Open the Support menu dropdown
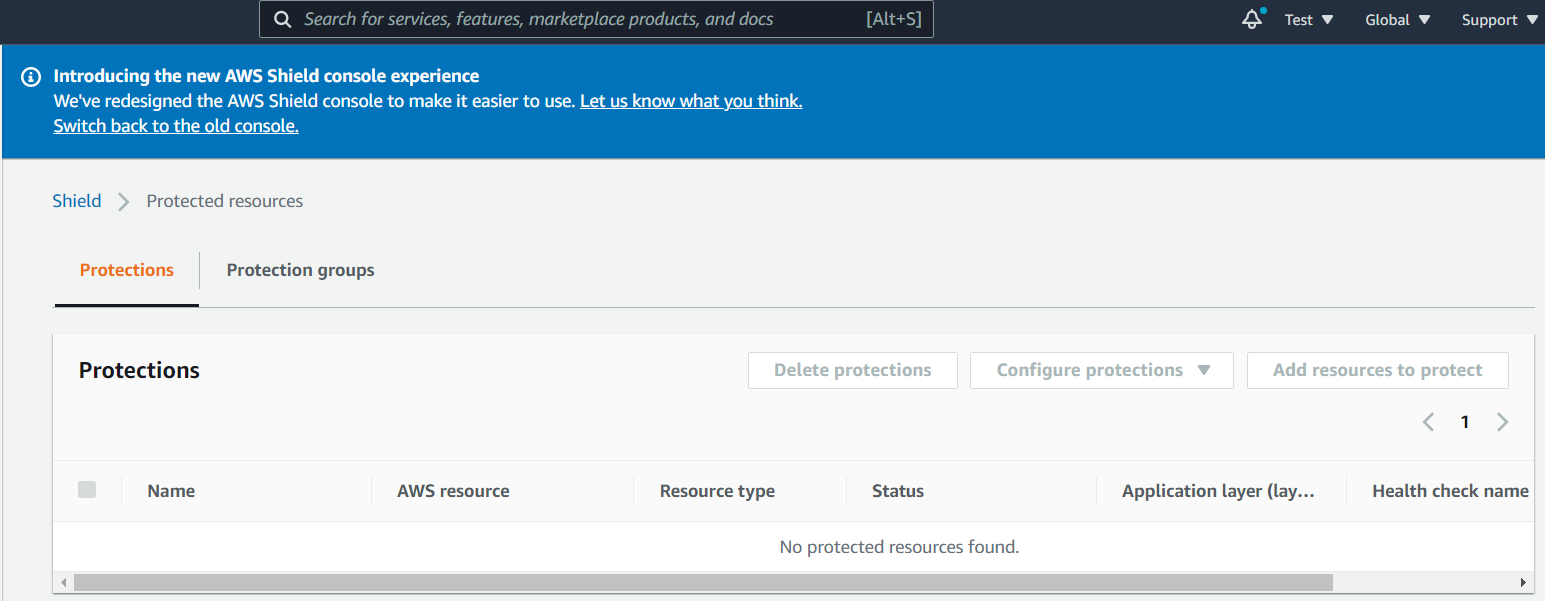This screenshot has width=1545, height=601. [x=1499, y=20]
